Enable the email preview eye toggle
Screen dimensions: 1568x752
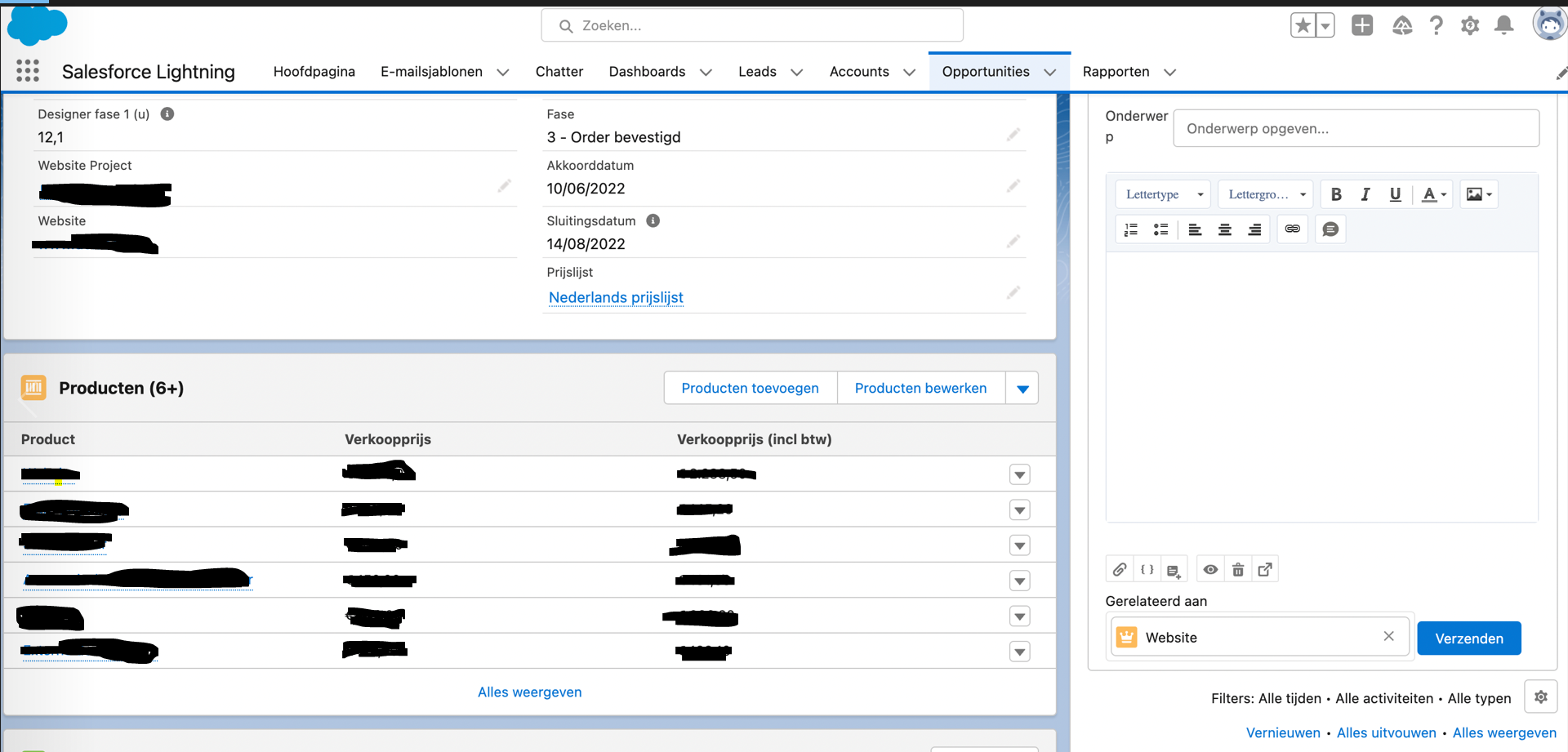click(x=1210, y=569)
